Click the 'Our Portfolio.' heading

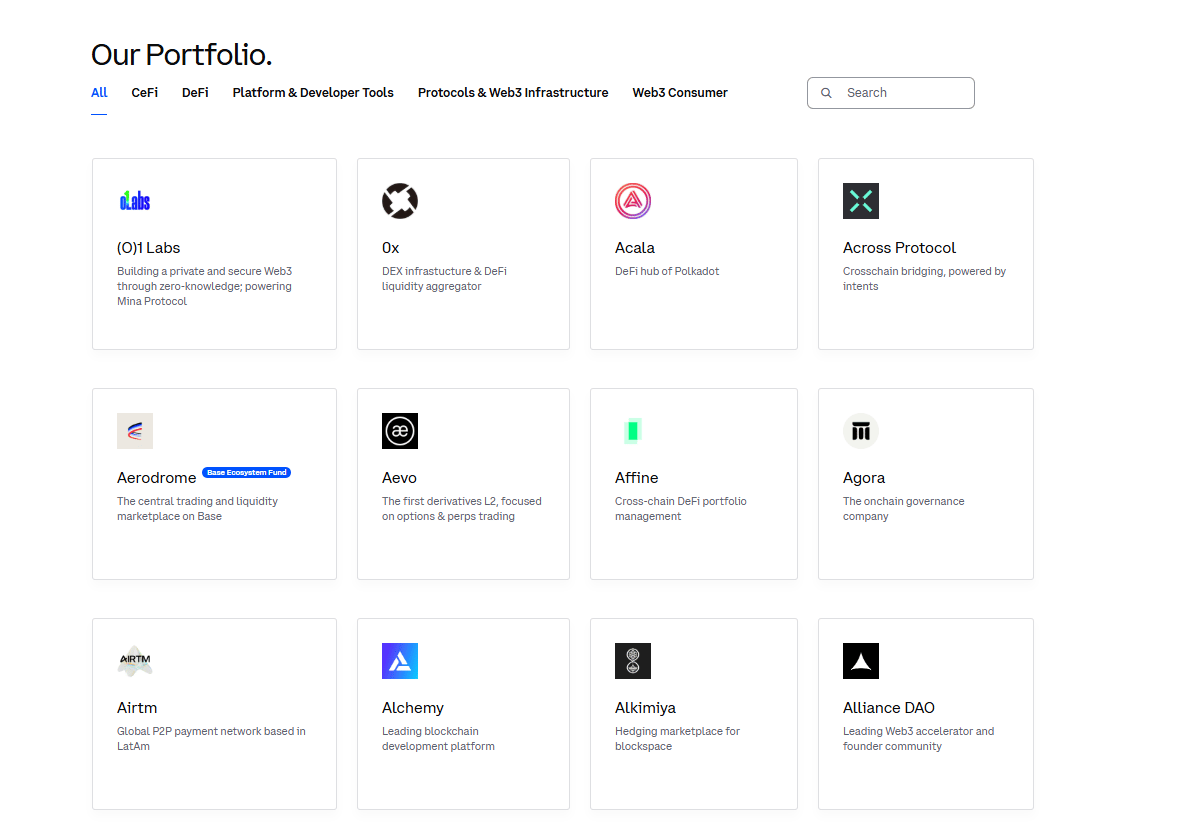[182, 55]
